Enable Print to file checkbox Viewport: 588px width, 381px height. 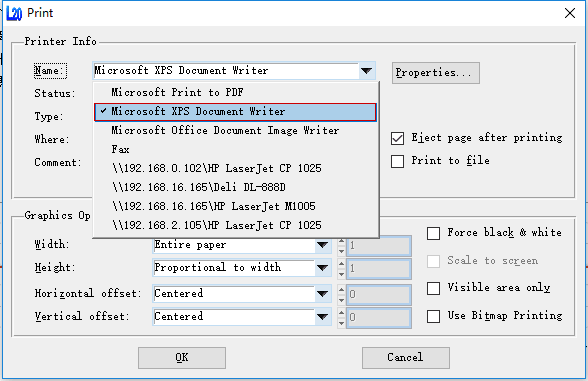(x=398, y=162)
